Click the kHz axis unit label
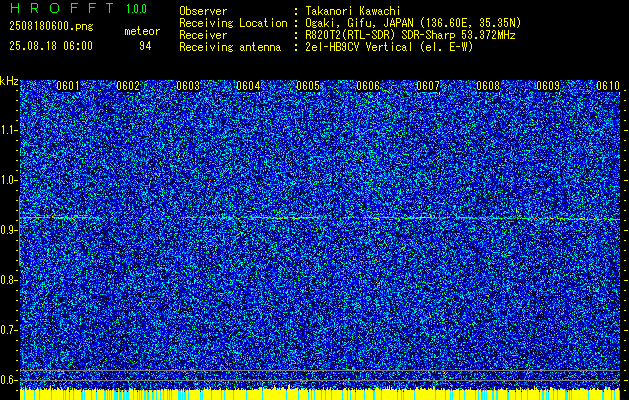This screenshot has height=400, width=629. pos(9,81)
